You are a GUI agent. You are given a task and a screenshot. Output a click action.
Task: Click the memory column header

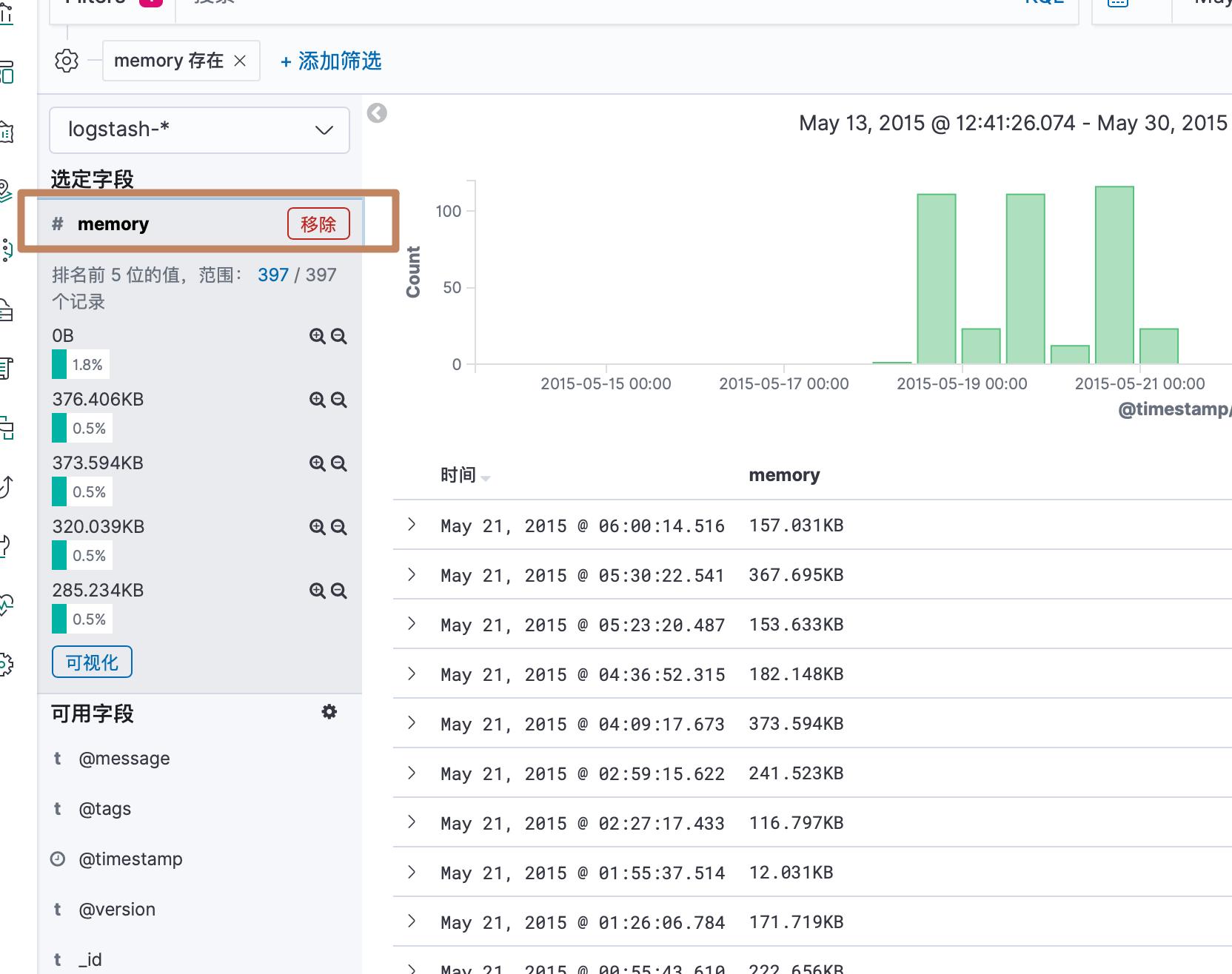784,475
